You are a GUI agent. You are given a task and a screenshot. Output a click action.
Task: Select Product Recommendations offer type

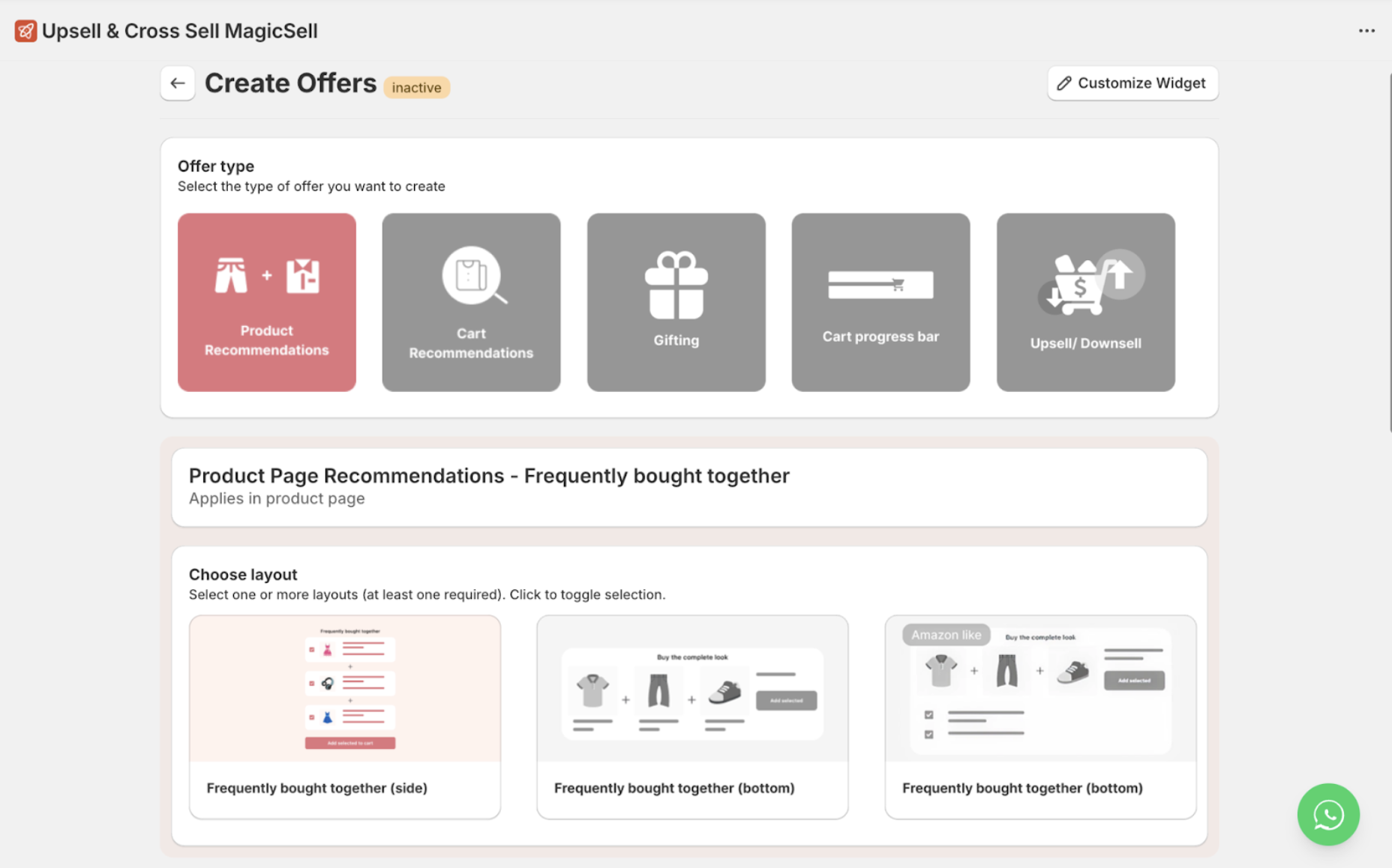point(267,302)
